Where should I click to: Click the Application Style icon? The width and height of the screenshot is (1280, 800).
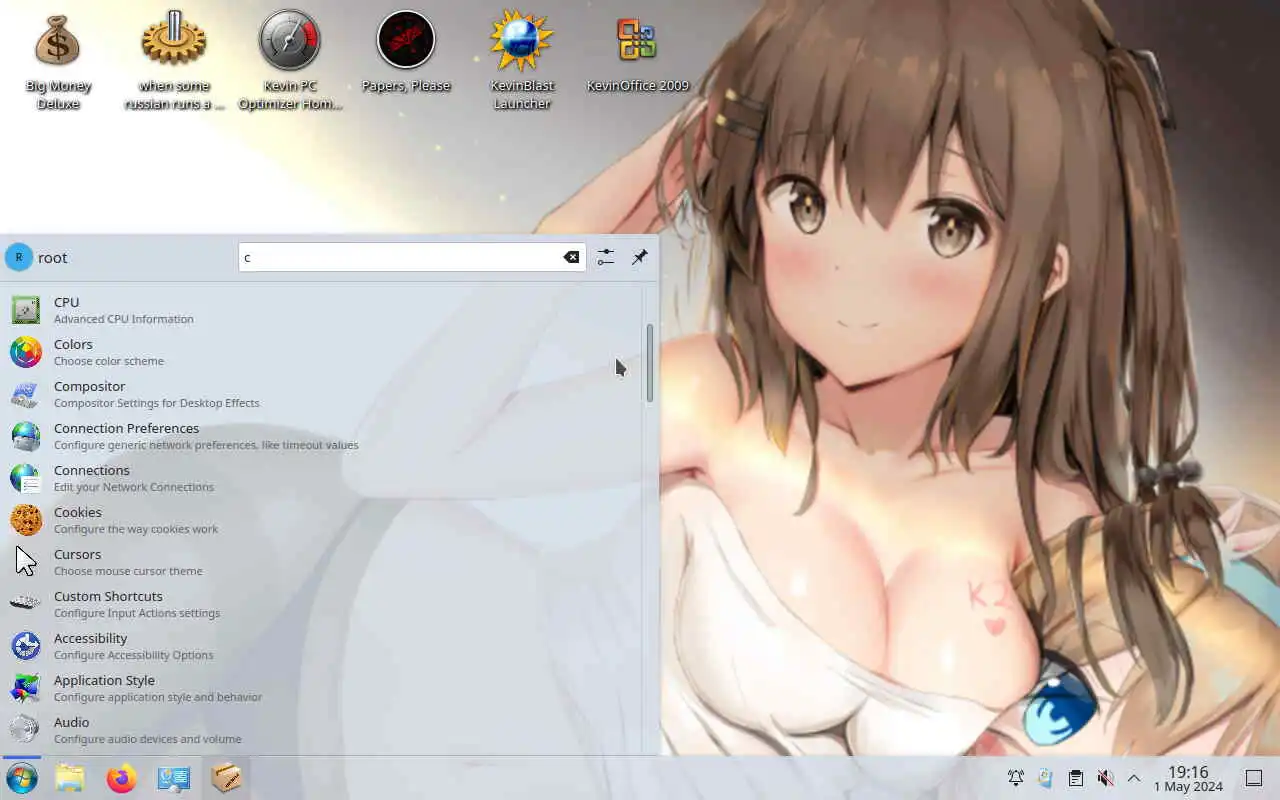[x=26, y=688]
